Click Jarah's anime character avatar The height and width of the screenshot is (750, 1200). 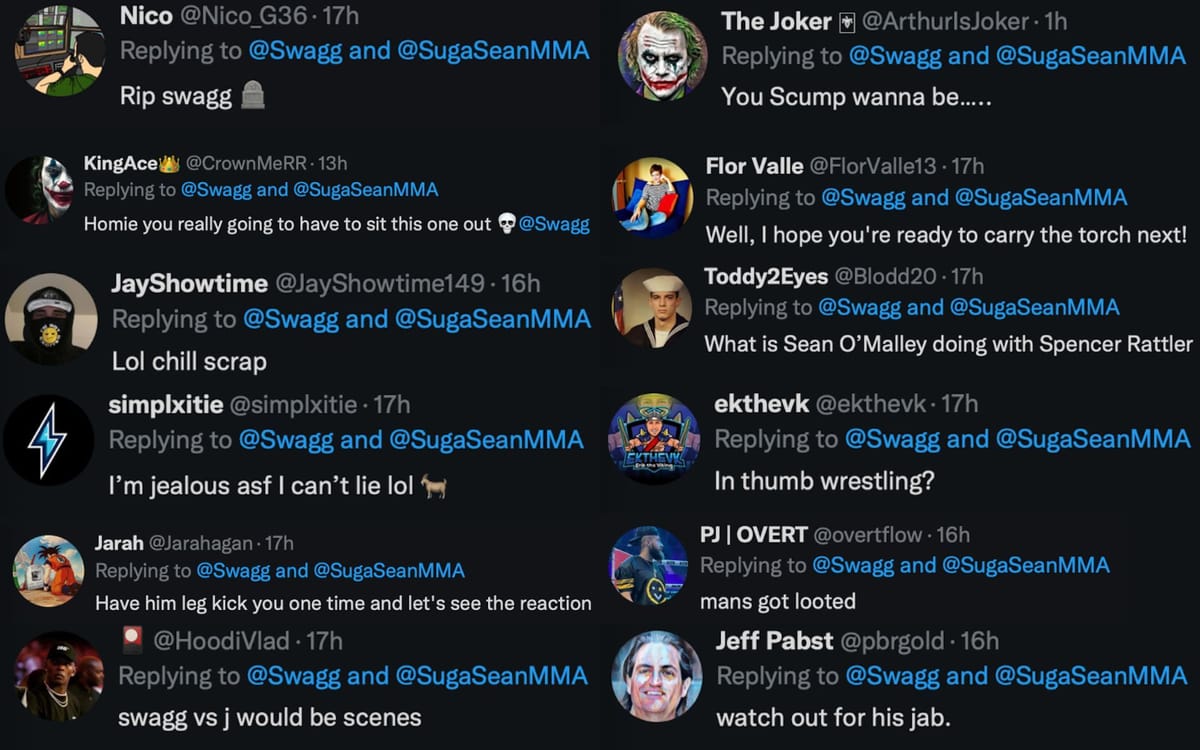coord(48,570)
